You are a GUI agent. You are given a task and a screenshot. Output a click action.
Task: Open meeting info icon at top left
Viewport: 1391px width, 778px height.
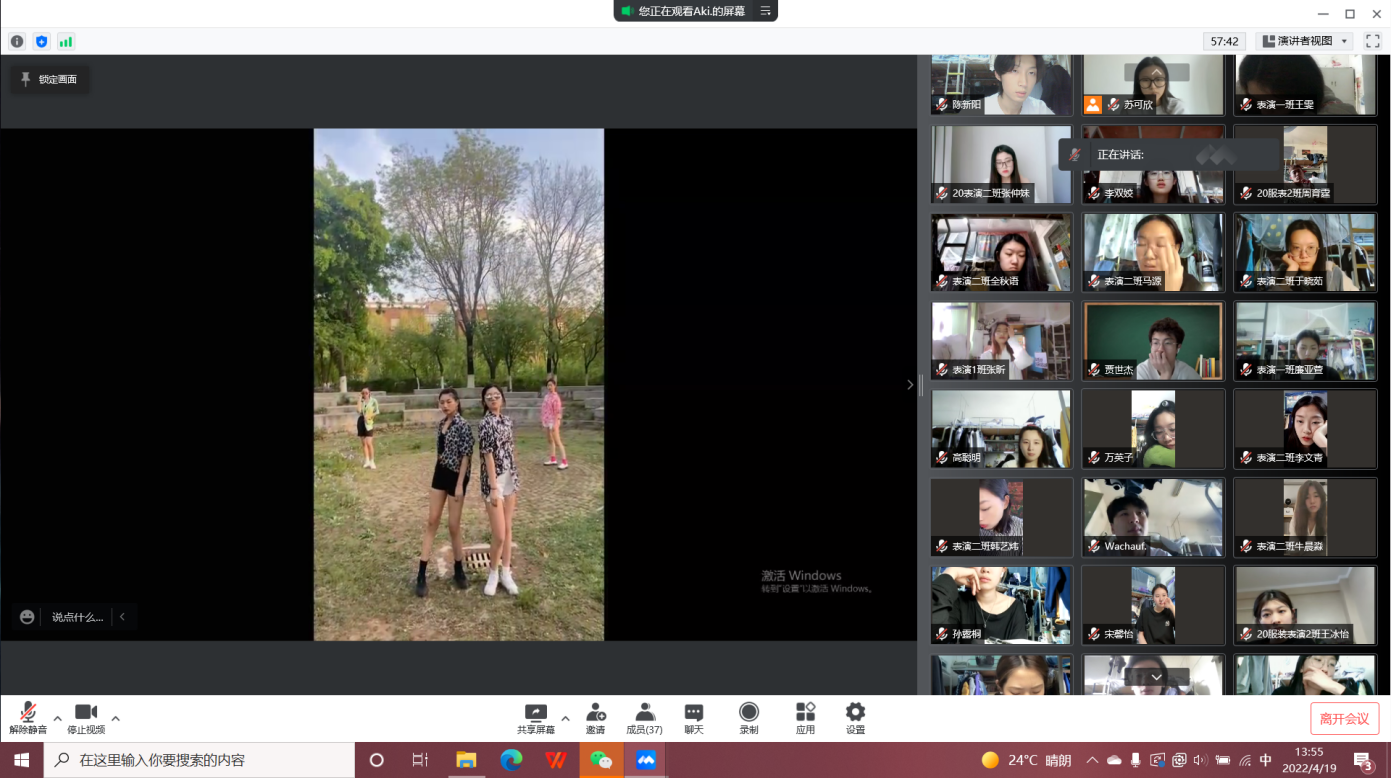pyautogui.click(x=17, y=41)
